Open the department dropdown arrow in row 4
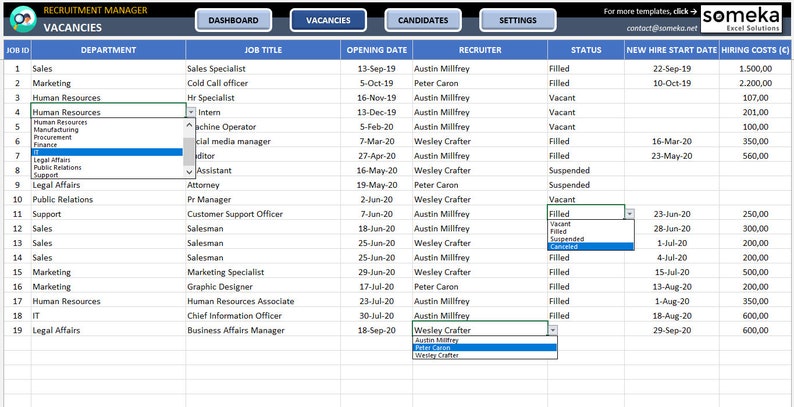Viewport: 794px width, 407px height. (190, 112)
